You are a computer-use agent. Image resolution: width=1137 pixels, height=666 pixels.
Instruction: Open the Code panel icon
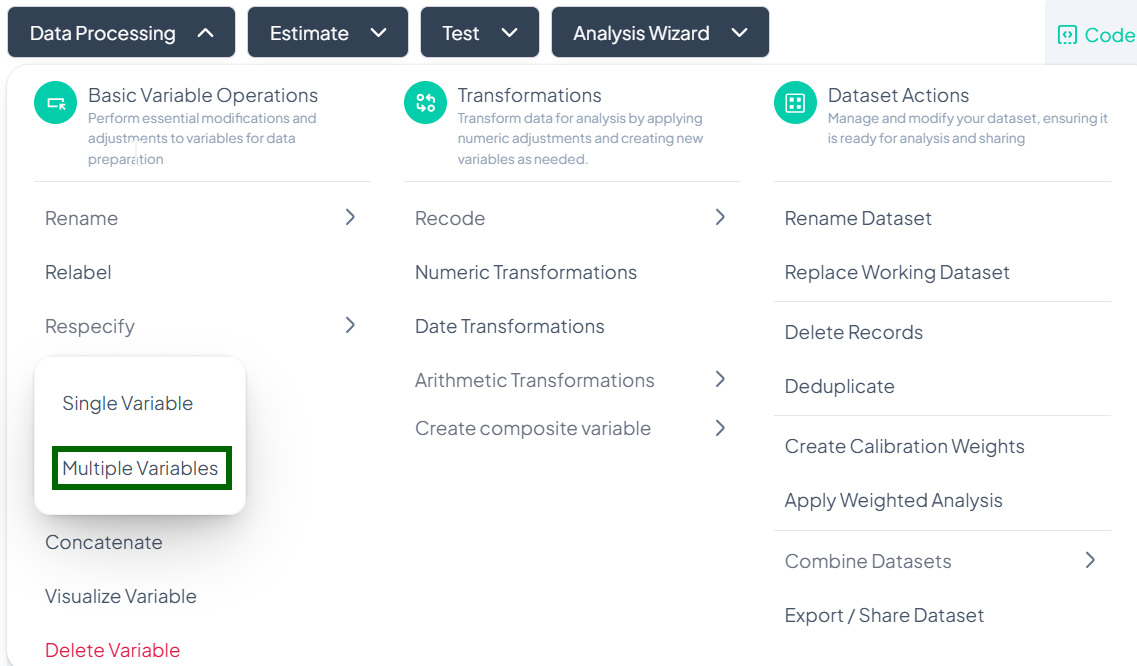coord(1067,35)
